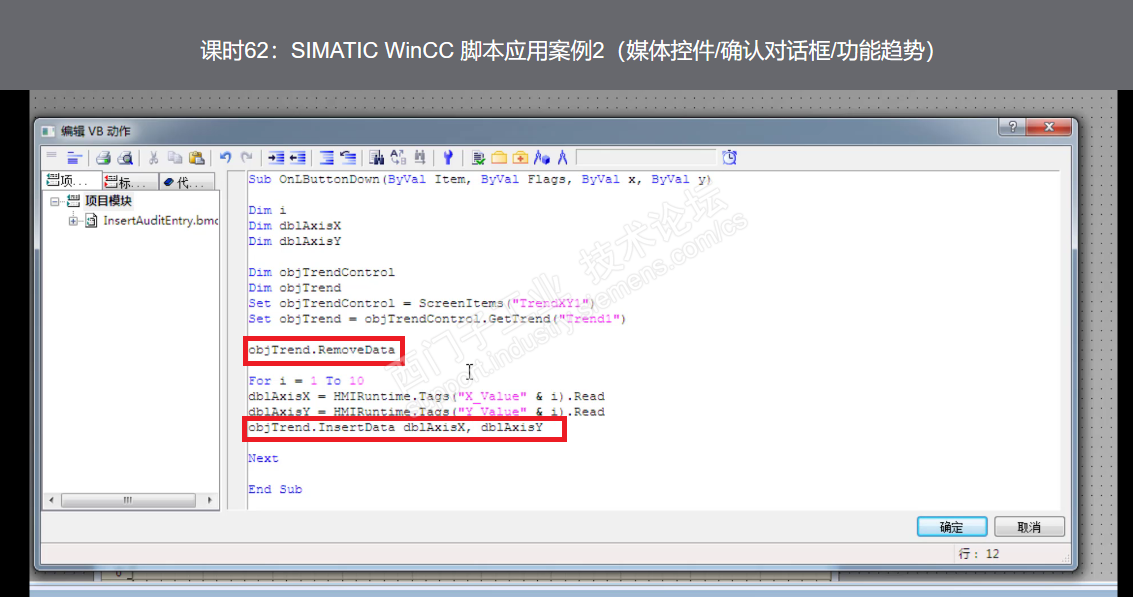Close the 编辑 VB 动作 dialog
The width and height of the screenshot is (1133, 597).
(1049, 127)
